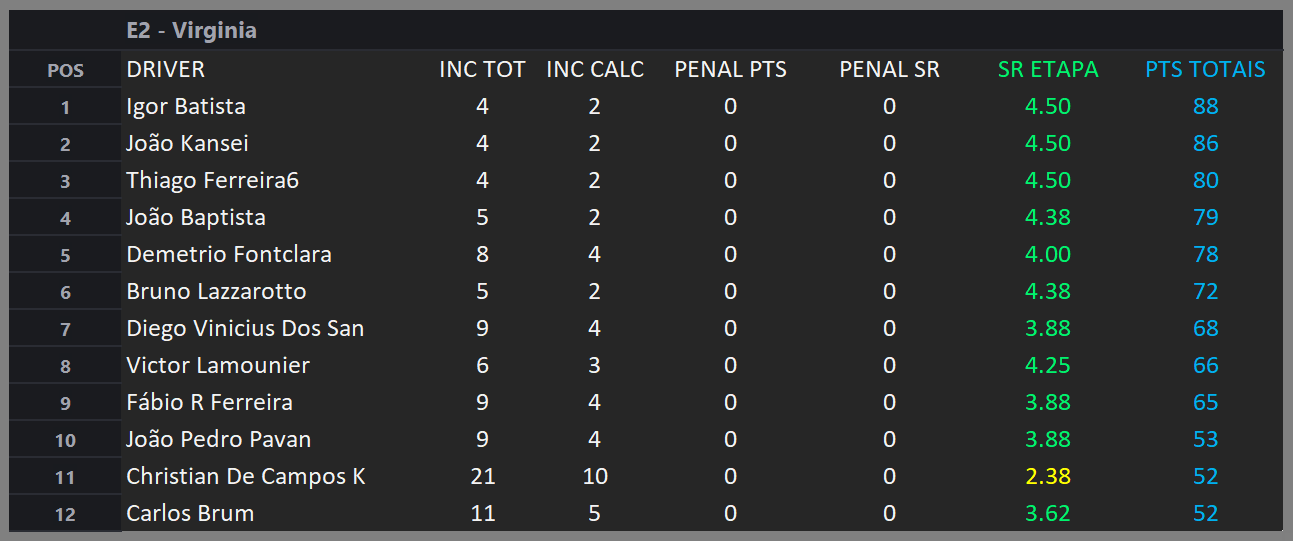The image size is (1293, 541).
Task: Select the blue PTS TOTAIS header
Action: [1205, 69]
